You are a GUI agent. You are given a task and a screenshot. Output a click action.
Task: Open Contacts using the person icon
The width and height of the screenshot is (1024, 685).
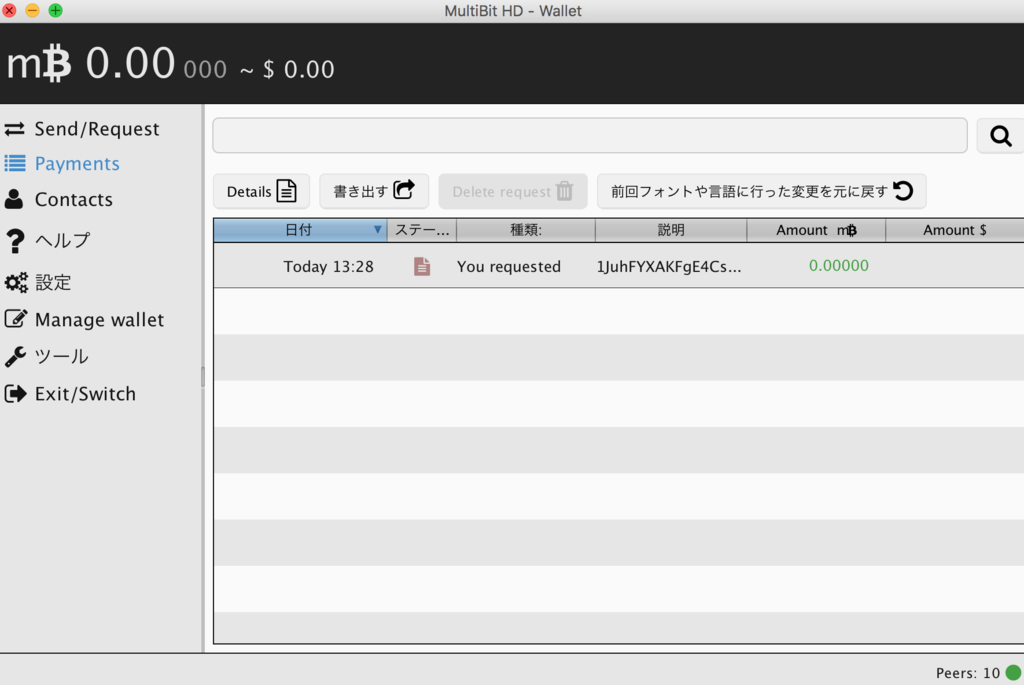[17, 199]
